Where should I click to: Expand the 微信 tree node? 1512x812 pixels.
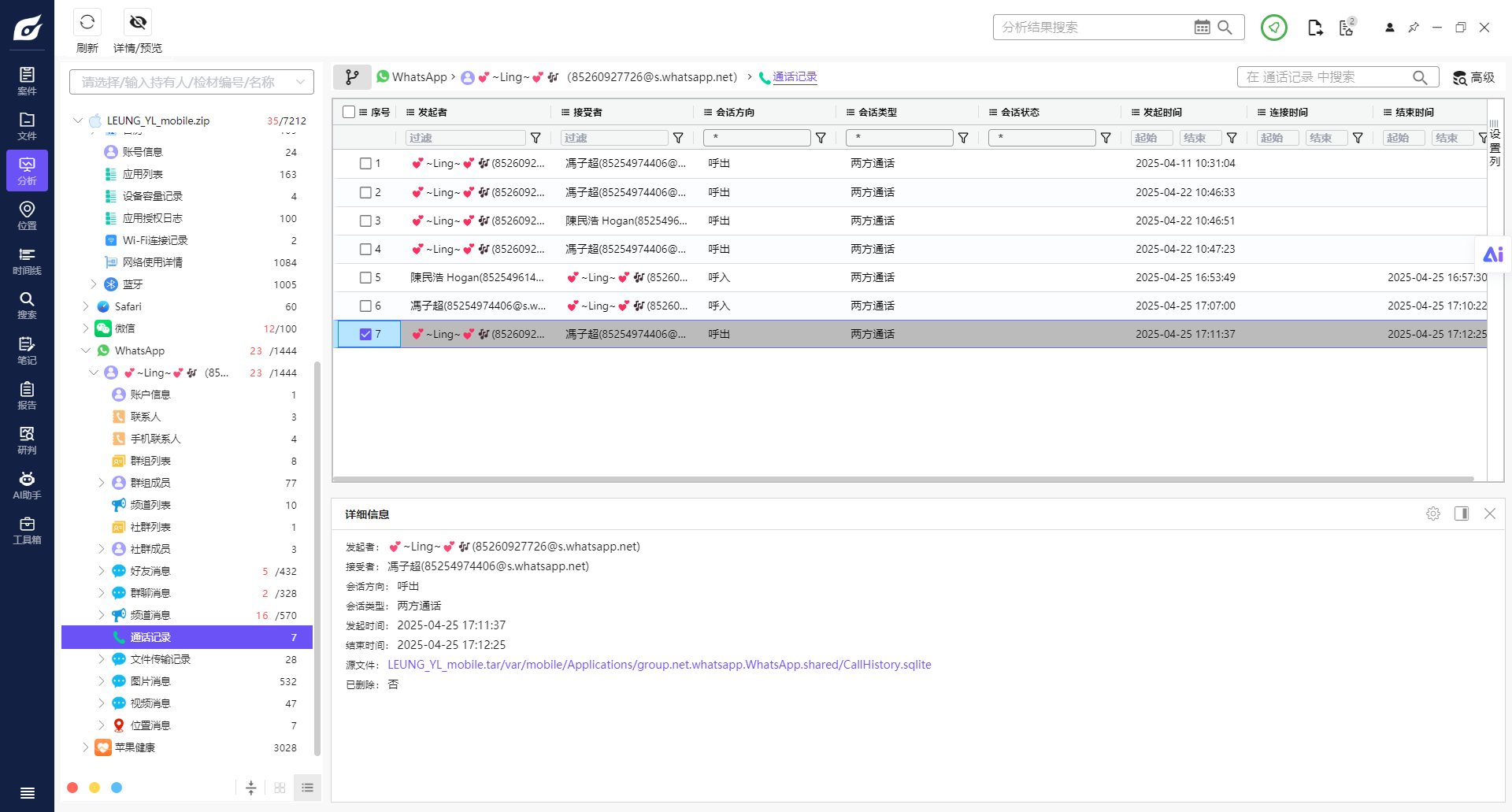point(86,328)
